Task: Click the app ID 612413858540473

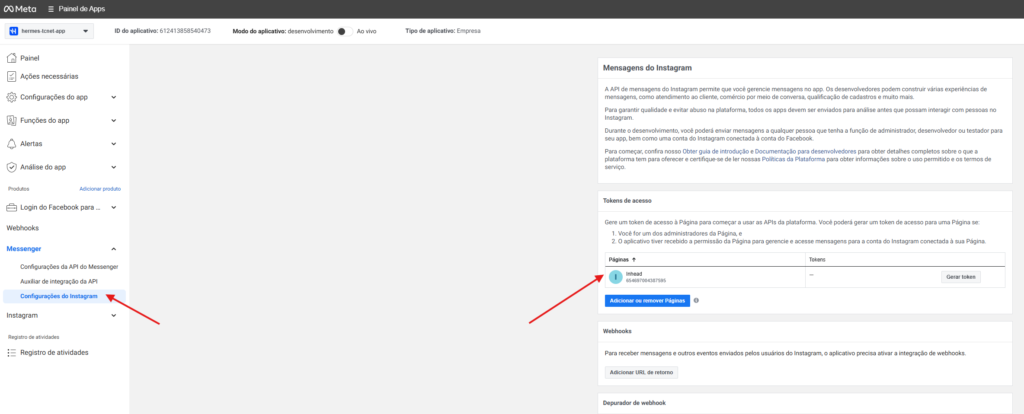Action: click(x=185, y=31)
